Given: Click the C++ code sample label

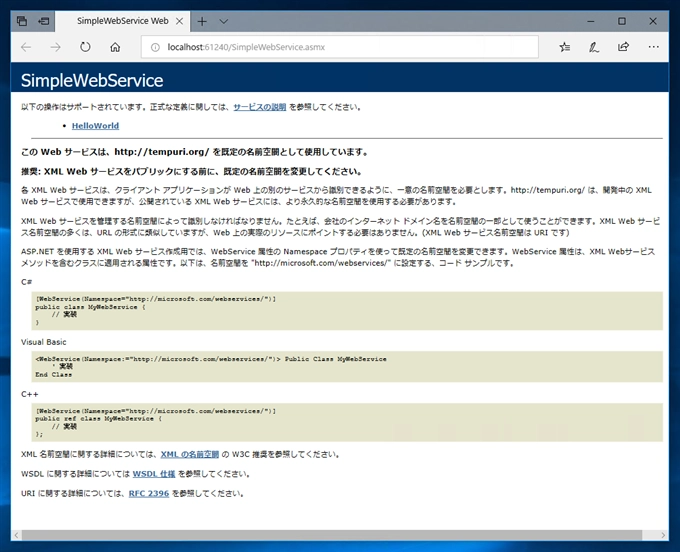Looking at the screenshot, I should (29, 394).
